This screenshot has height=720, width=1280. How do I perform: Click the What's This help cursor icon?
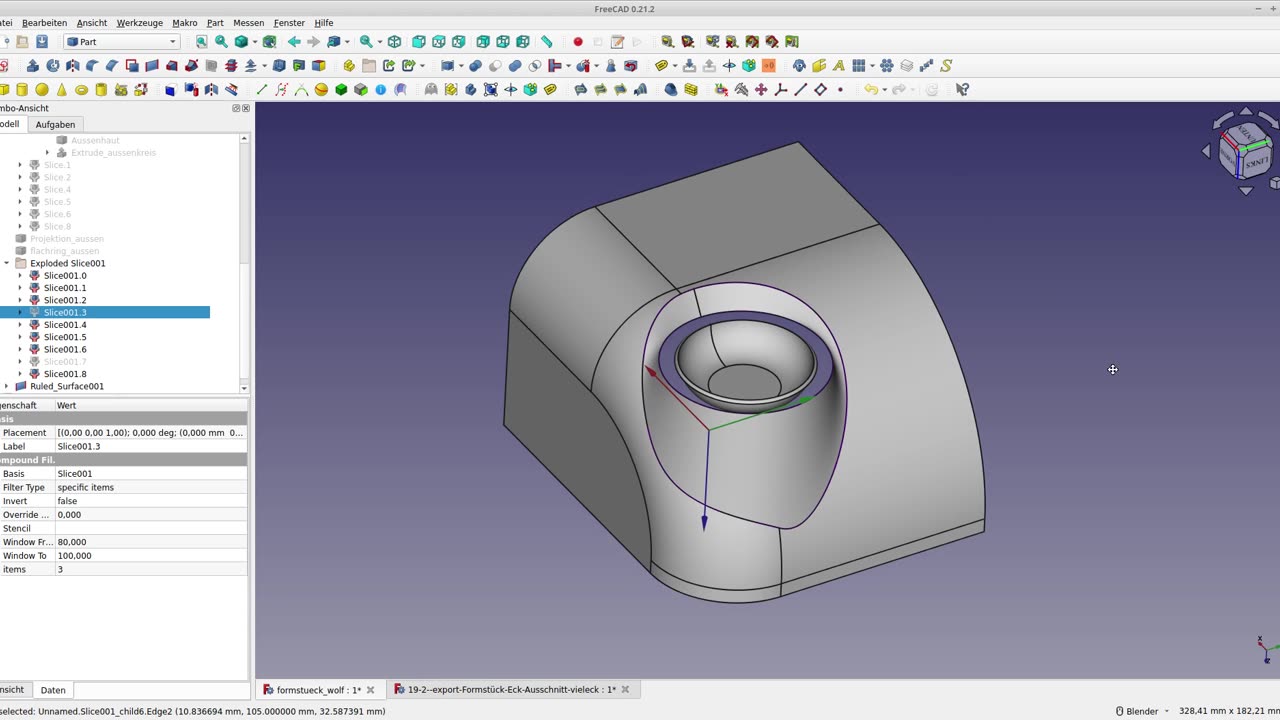(x=962, y=90)
